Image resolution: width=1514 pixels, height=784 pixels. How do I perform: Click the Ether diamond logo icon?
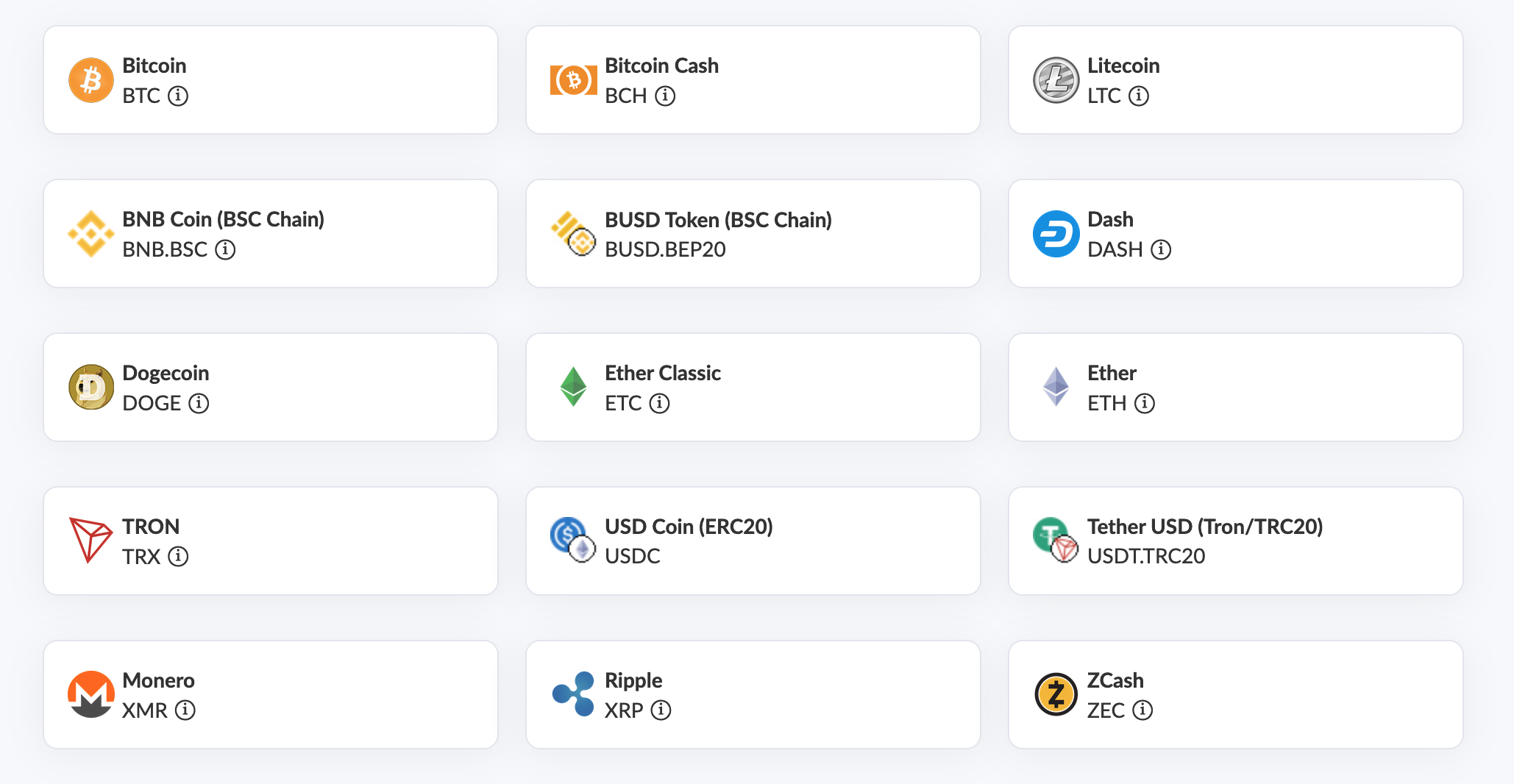pos(1056,388)
